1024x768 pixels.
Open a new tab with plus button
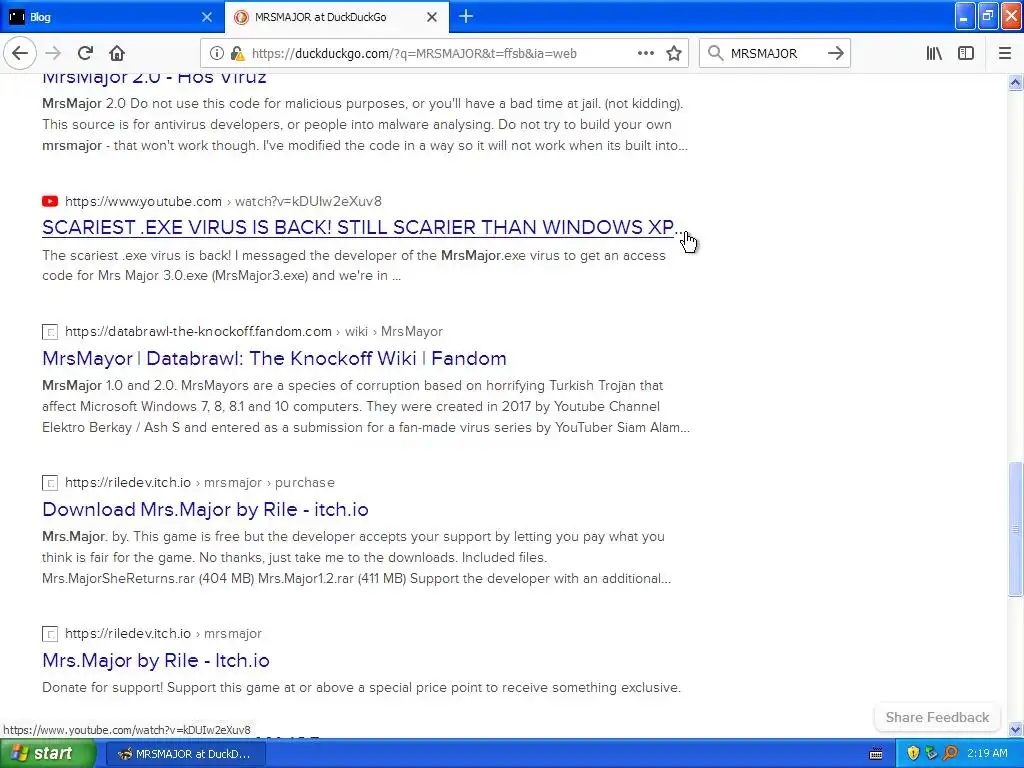click(466, 17)
